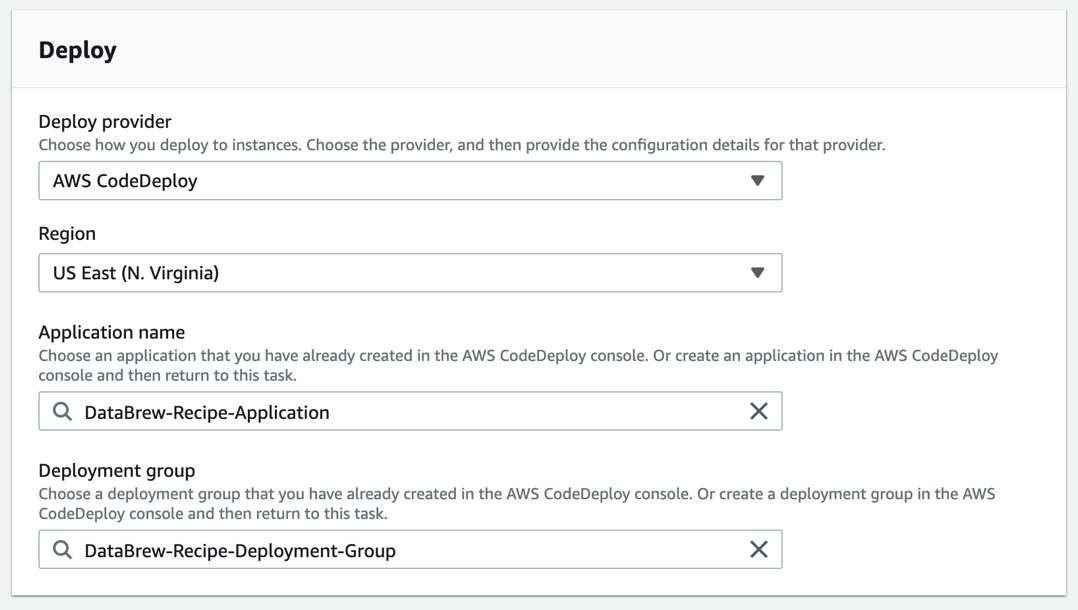Focus the DataBrew-Recipe-Deployment-Group input field
Screen dimensions: 1078x610
(x=400, y=550)
